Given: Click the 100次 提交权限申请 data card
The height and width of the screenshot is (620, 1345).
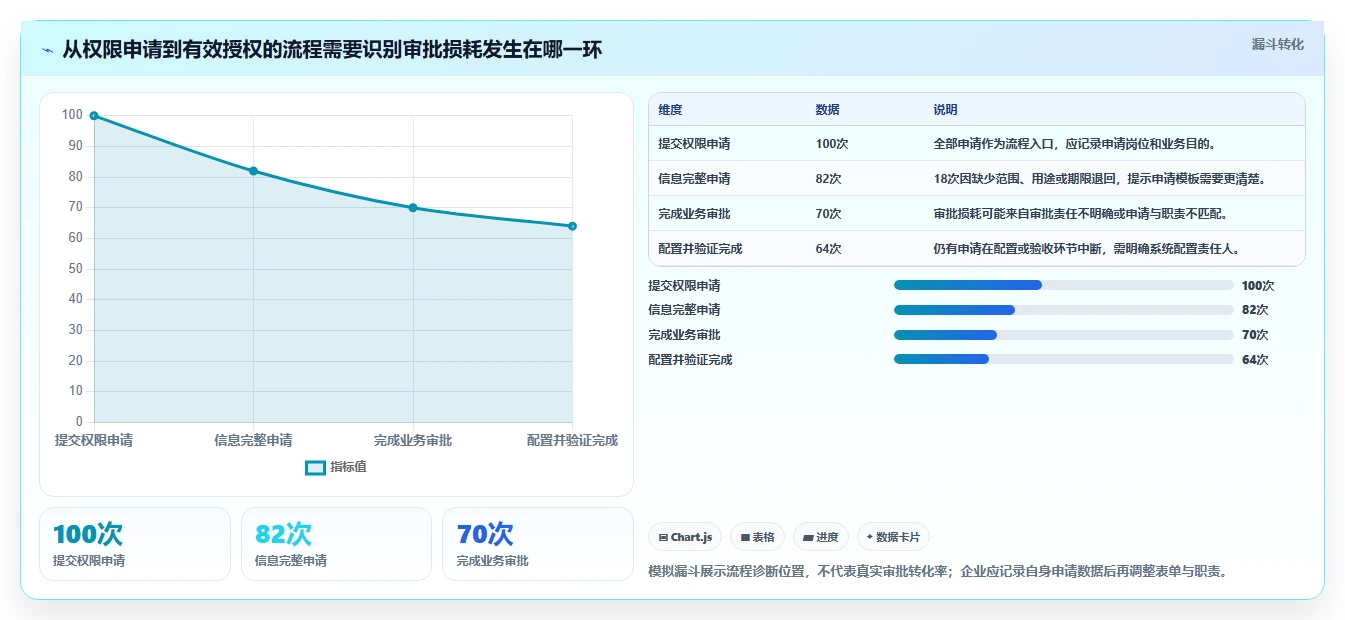Looking at the screenshot, I should [135, 544].
